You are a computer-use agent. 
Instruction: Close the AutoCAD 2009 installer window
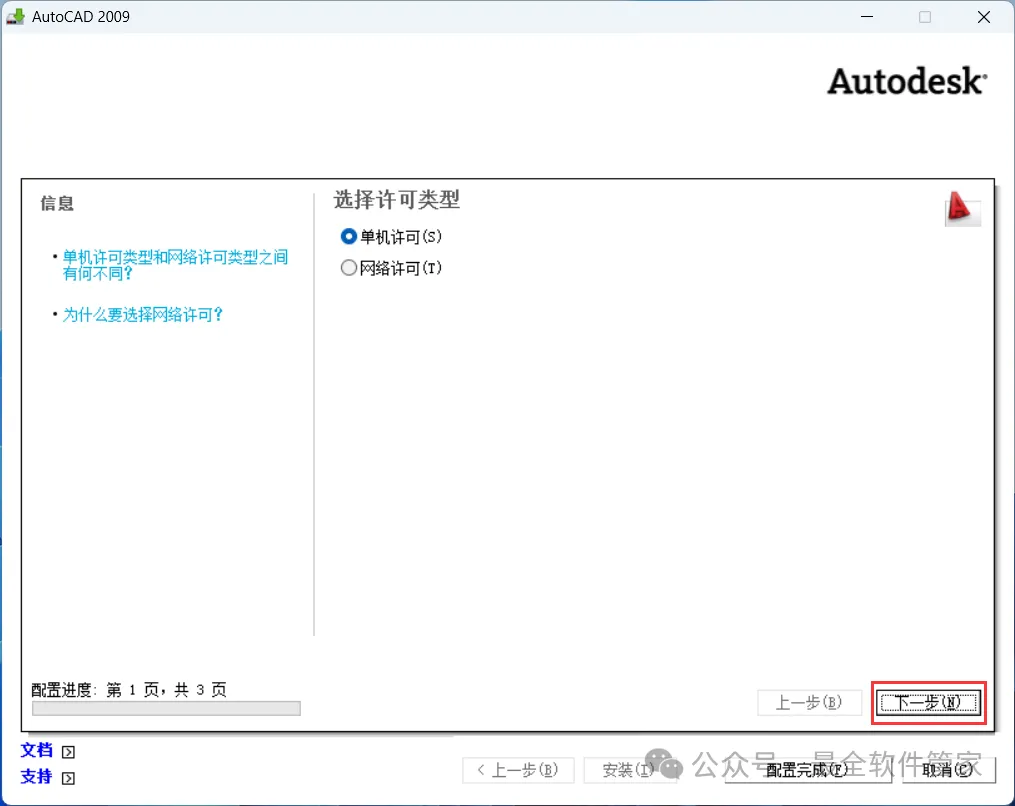(984, 17)
